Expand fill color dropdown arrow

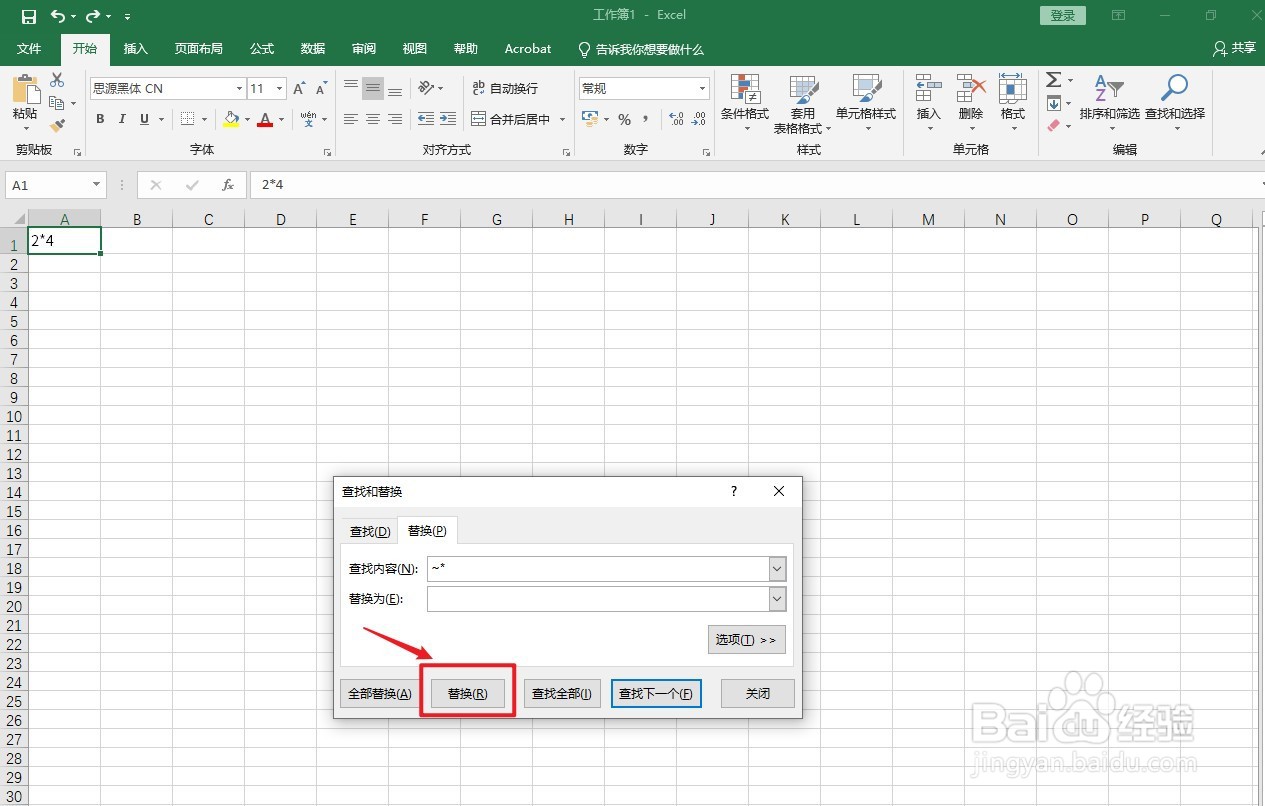[247, 119]
